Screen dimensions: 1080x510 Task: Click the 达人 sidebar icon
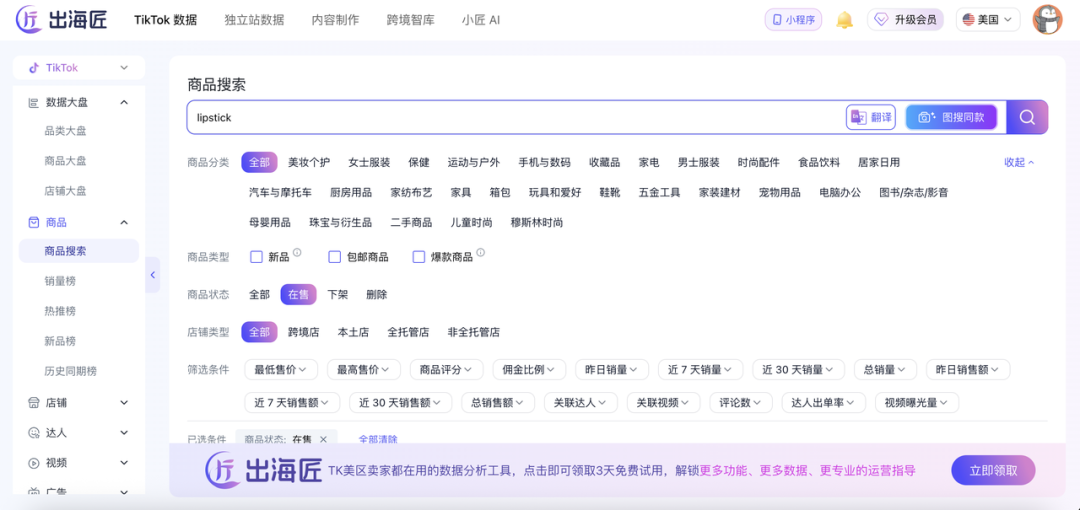(33, 433)
